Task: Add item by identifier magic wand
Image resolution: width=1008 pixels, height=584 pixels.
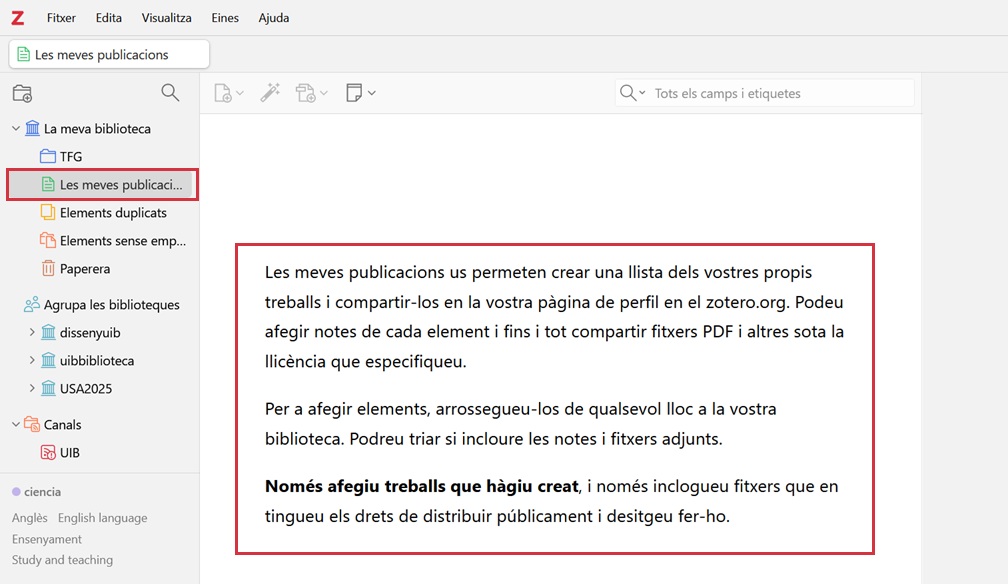Action: [270, 93]
